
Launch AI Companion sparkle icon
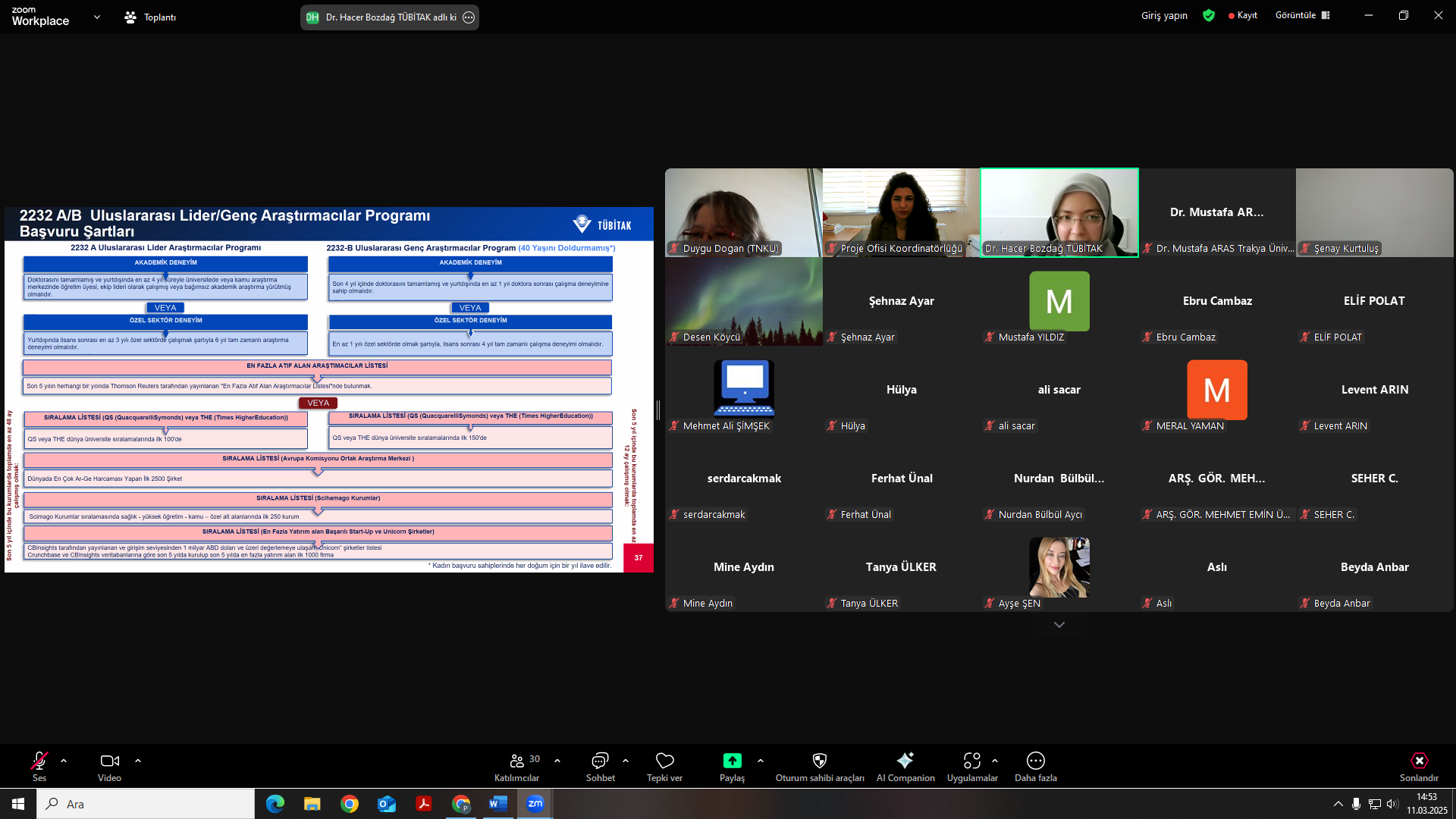pyautogui.click(x=905, y=761)
